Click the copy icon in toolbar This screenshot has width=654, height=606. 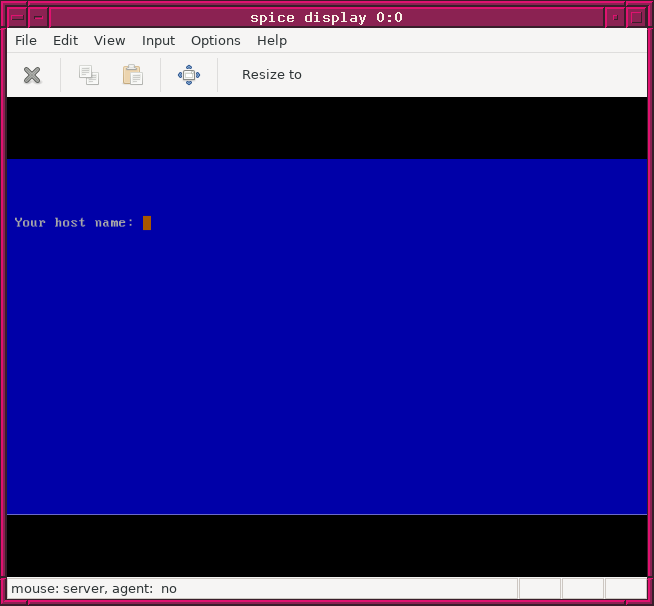89,75
